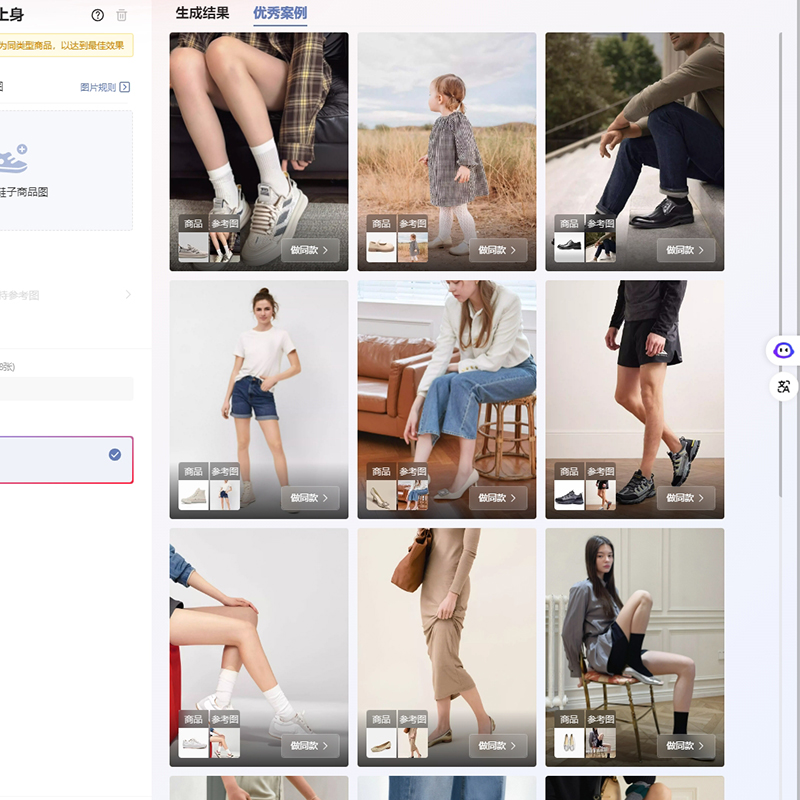Image resolution: width=800 pixels, height=800 pixels.
Task: Open 商品 white sneaker thumbnail on crossed legs card
Action: (x=193, y=743)
